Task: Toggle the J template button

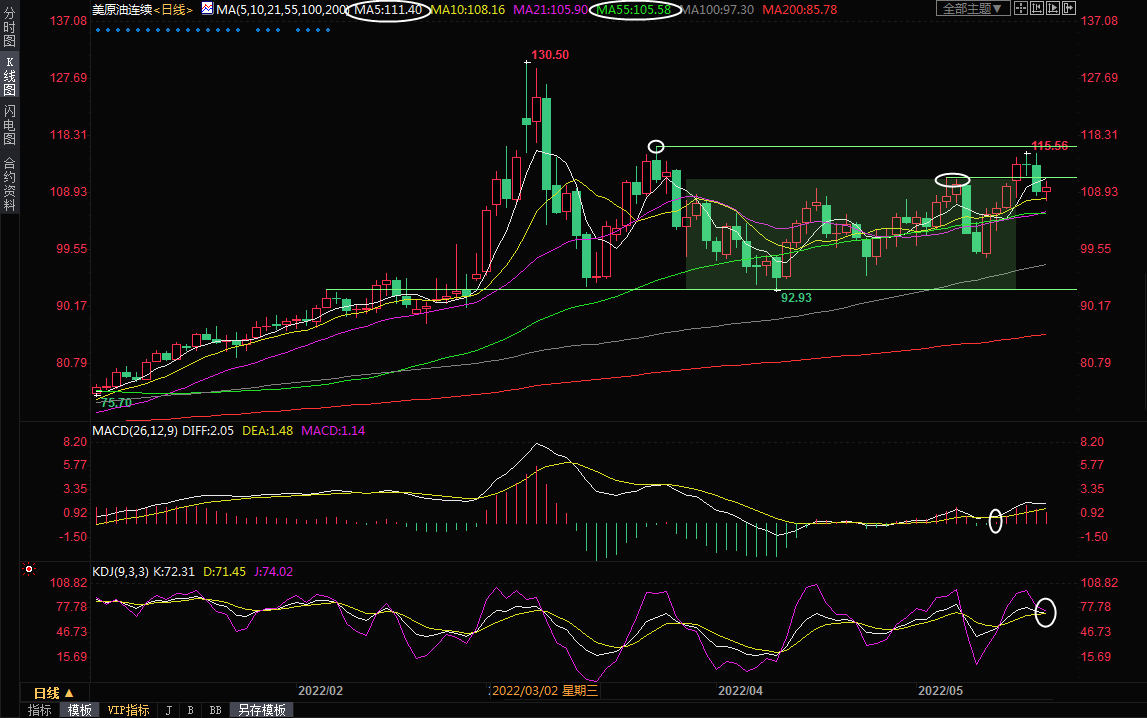Action: [x=168, y=710]
